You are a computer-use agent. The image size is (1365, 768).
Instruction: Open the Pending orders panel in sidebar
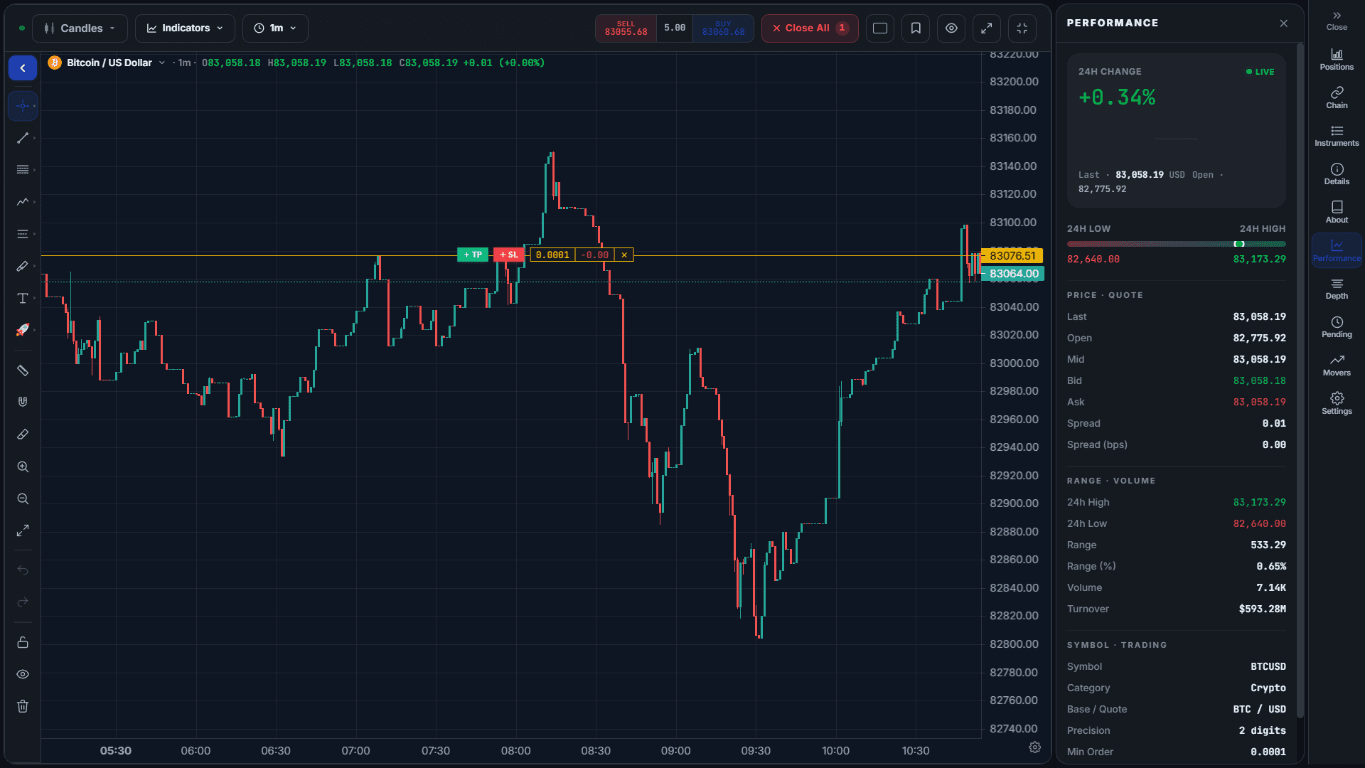point(1337,327)
